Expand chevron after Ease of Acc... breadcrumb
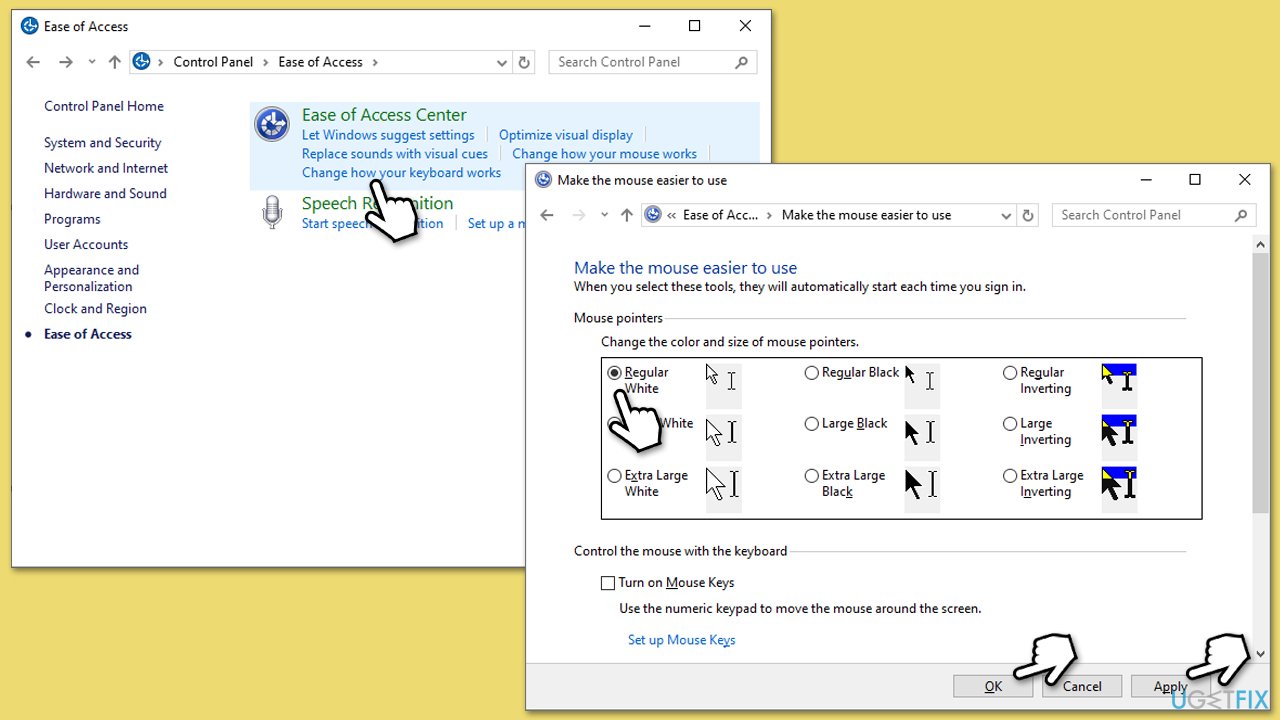Viewport: 1280px width, 720px height. [x=769, y=215]
